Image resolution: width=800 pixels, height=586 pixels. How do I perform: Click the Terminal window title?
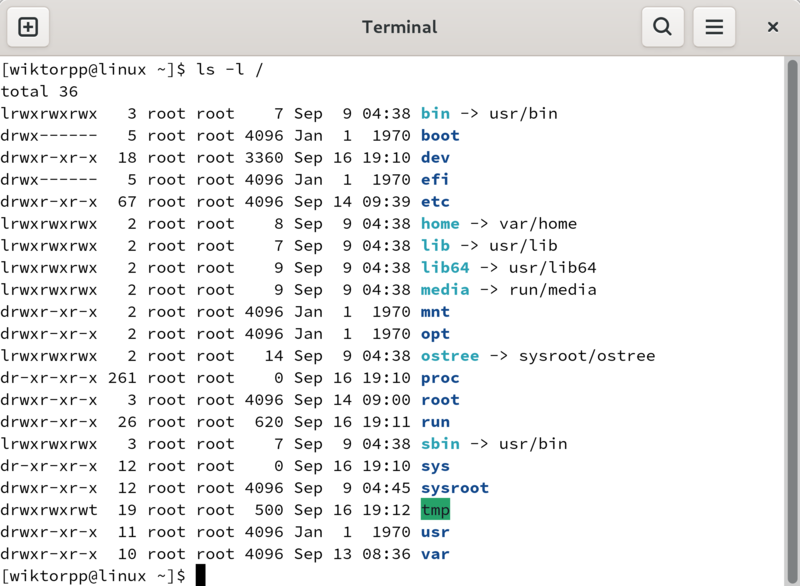[x=399, y=27]
